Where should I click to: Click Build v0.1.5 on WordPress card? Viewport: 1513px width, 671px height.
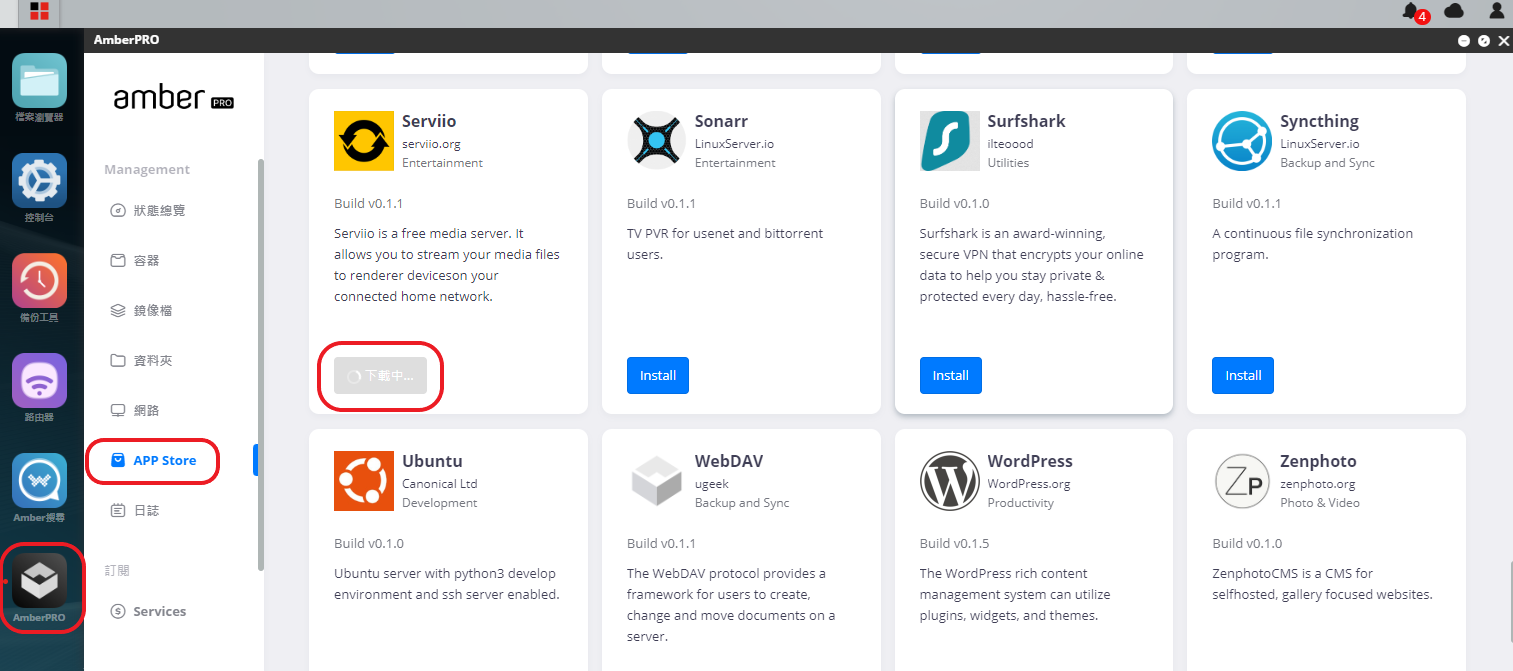coord(954,543)
